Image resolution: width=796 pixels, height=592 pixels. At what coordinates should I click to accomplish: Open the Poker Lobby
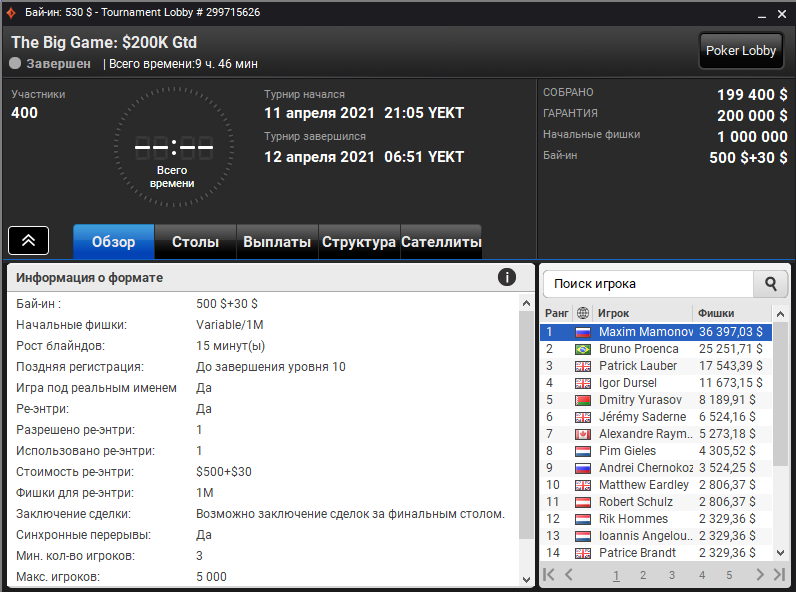[x=741, y=51]
